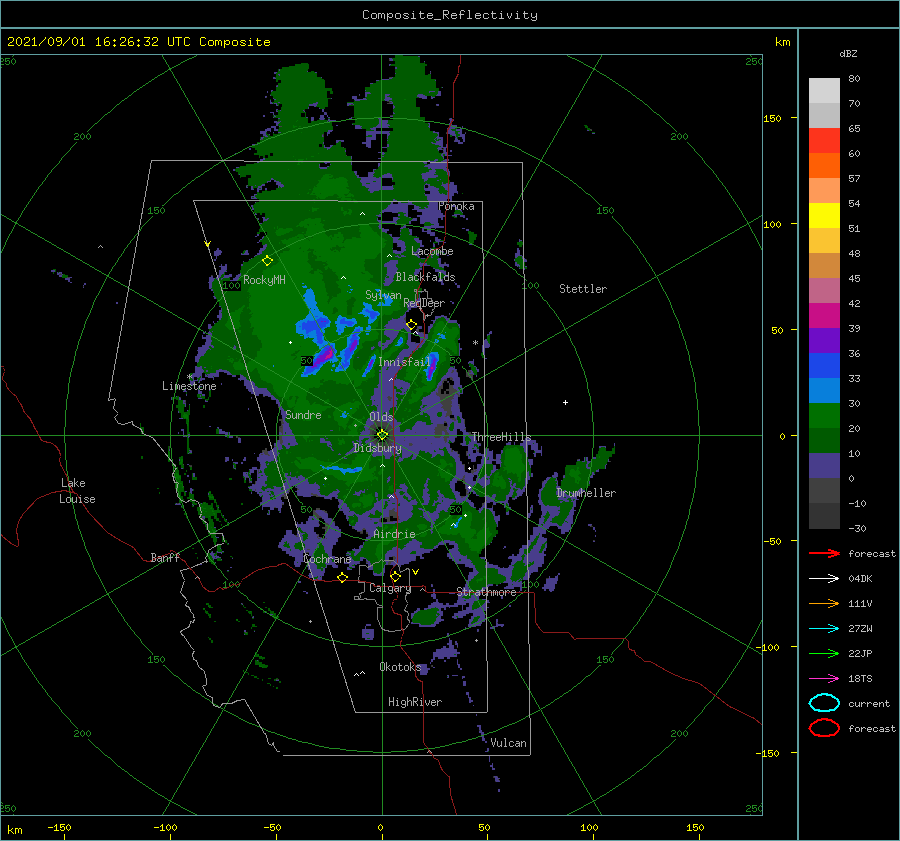The image size is (900, 841).
Task: Select the 80 dBZ color swatch
Action: point(824,90)
